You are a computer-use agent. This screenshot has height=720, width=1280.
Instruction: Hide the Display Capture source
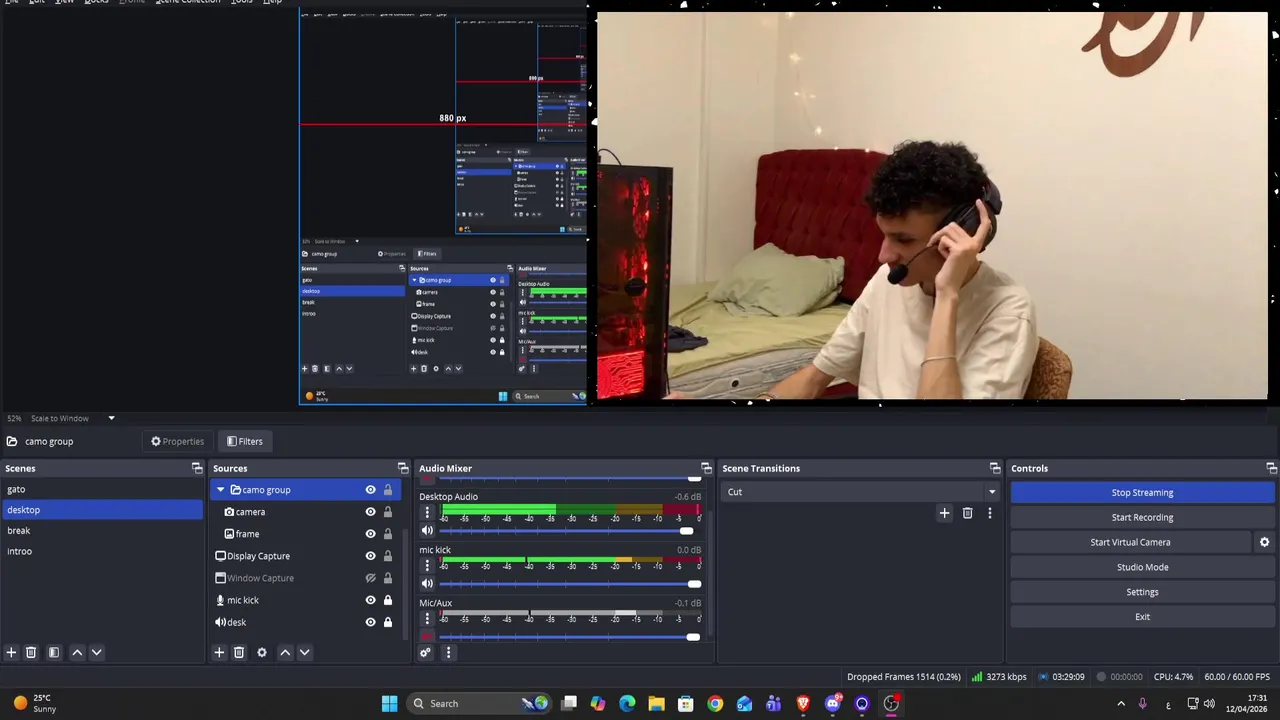370,556
